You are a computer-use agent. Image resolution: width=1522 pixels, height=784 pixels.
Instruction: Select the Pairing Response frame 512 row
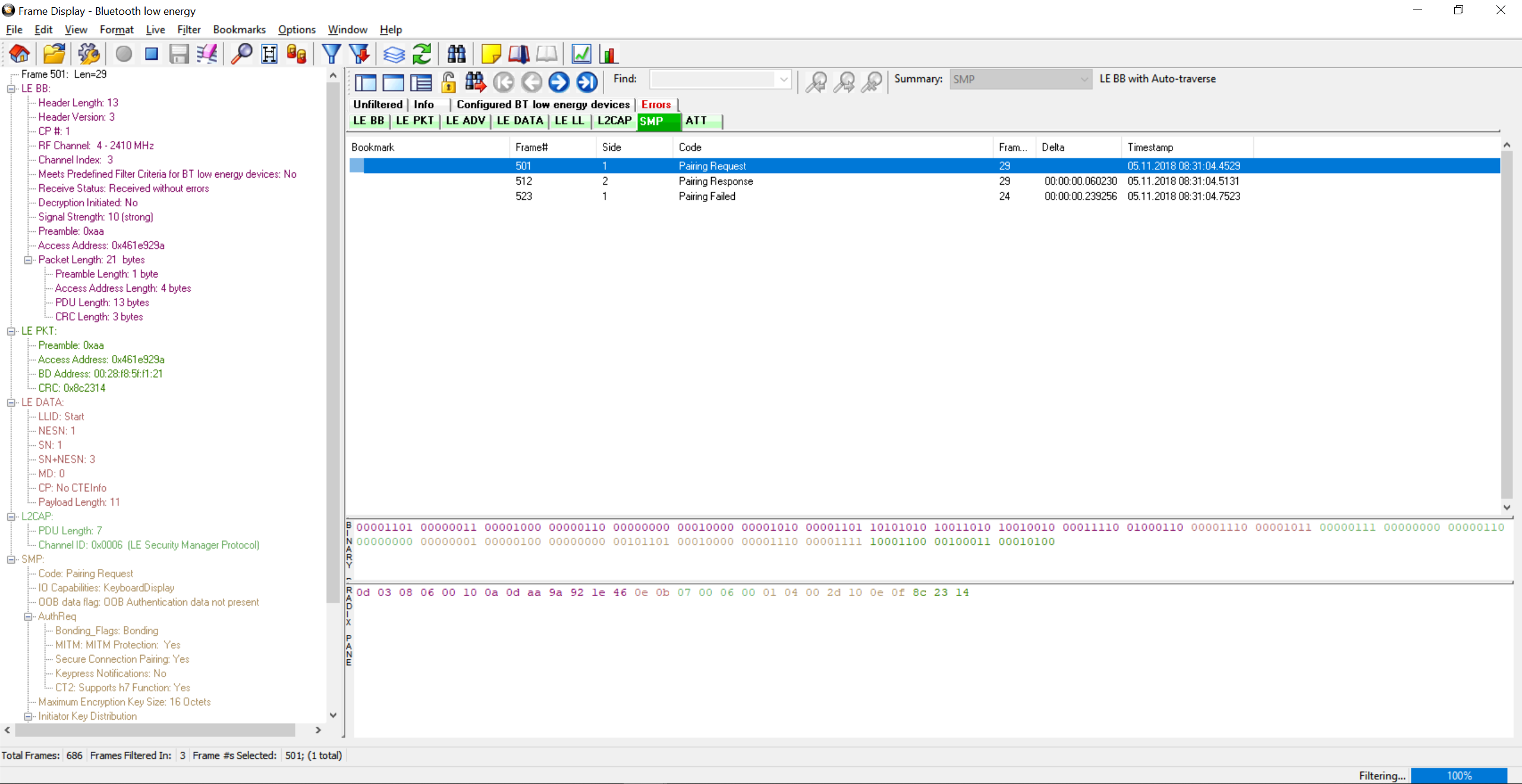(x=924, y=181)
